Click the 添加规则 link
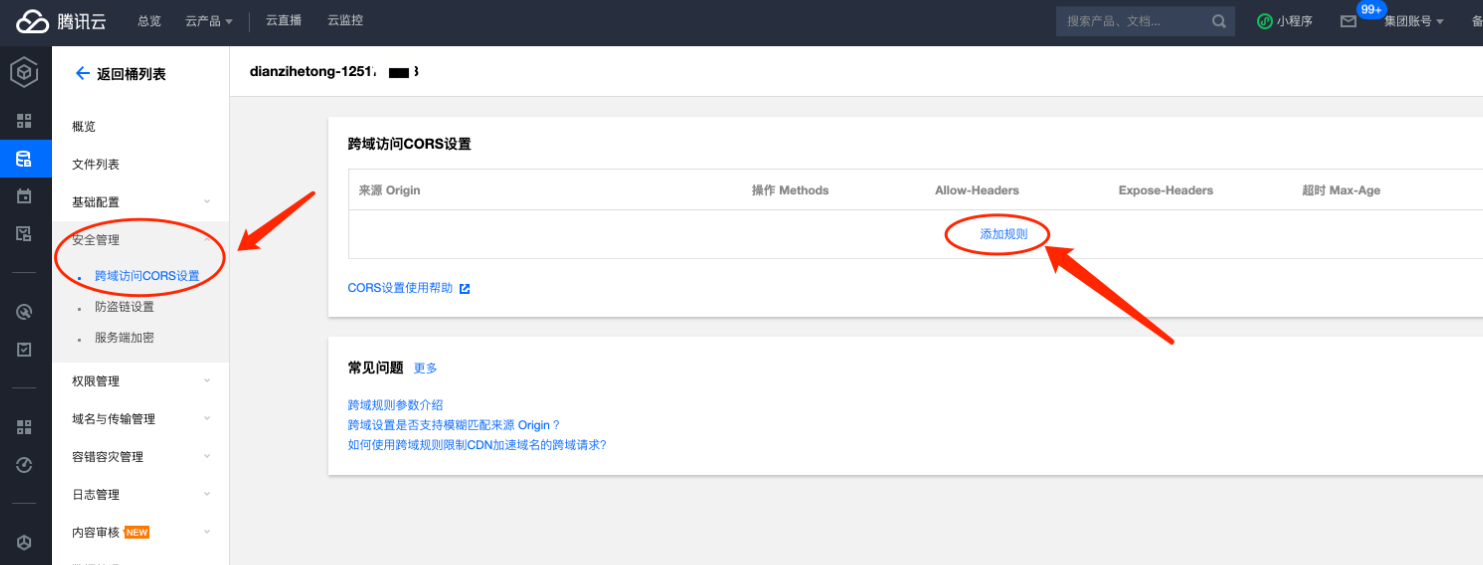Screen dimensions: 1483x565 1003,234
